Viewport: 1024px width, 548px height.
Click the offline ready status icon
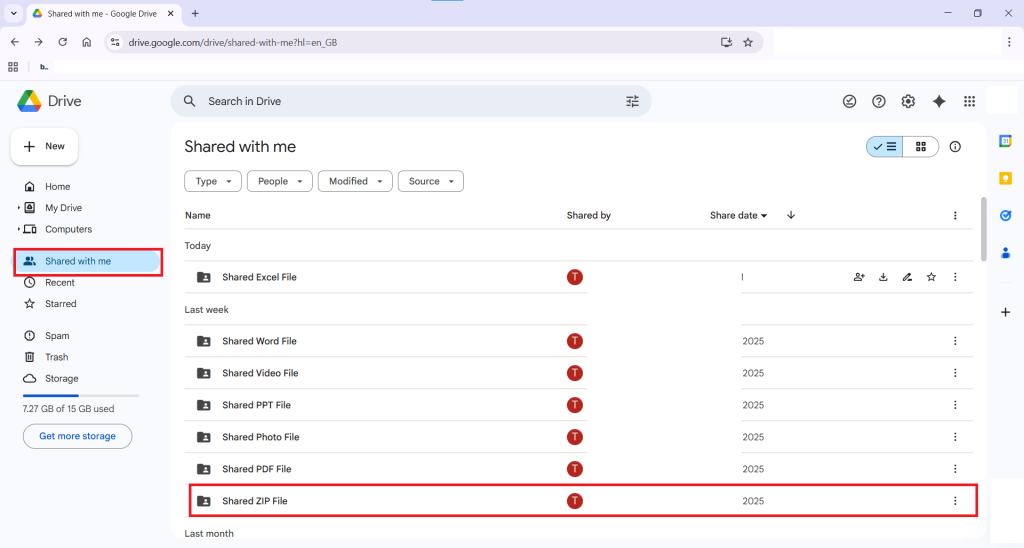point(850,101)
